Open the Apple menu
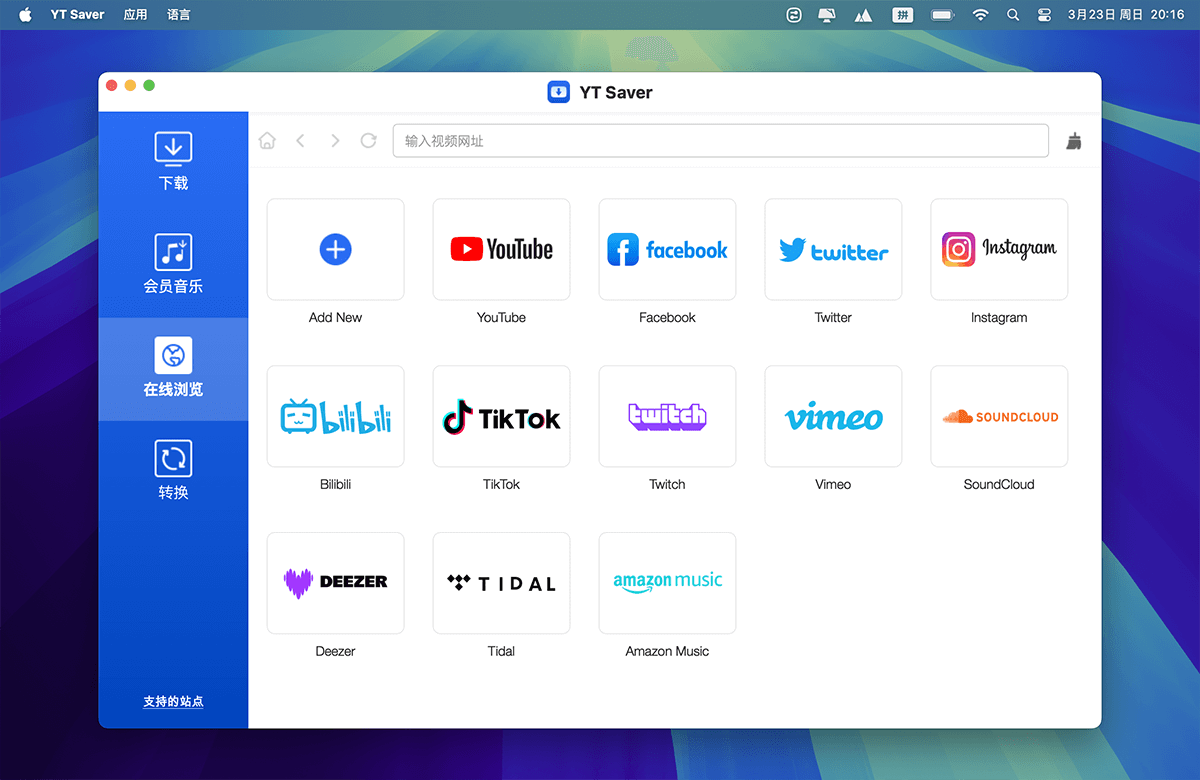The width and height of the screenshot is (1200, 780). [x=26, y=15]
